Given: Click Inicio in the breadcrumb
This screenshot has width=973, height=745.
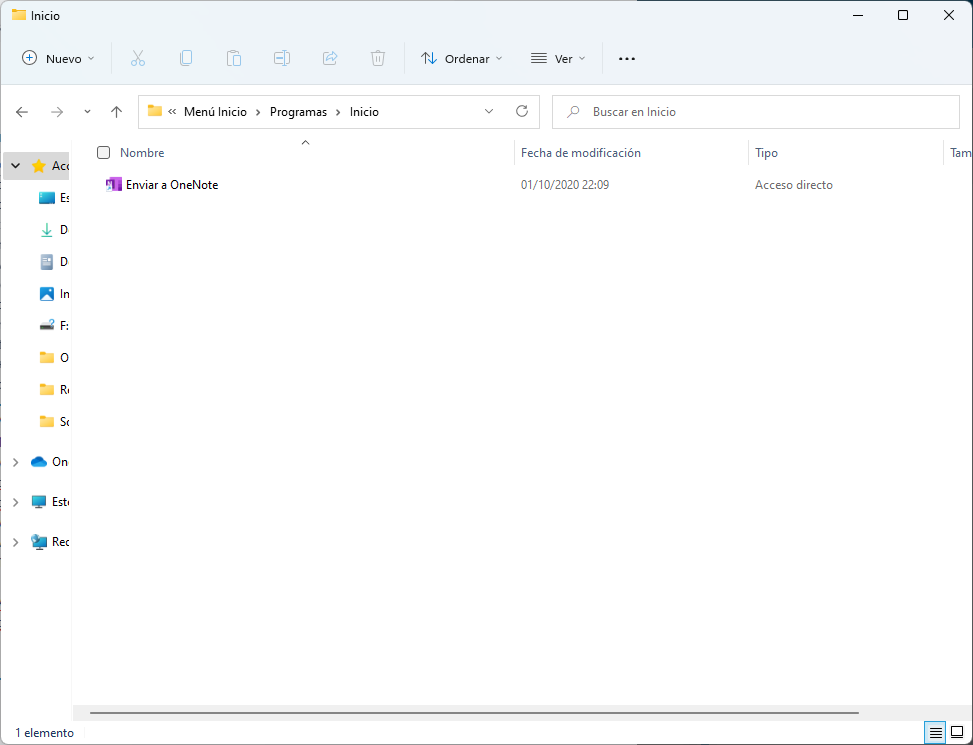Looking at the screenshot, I should point(364,112).
